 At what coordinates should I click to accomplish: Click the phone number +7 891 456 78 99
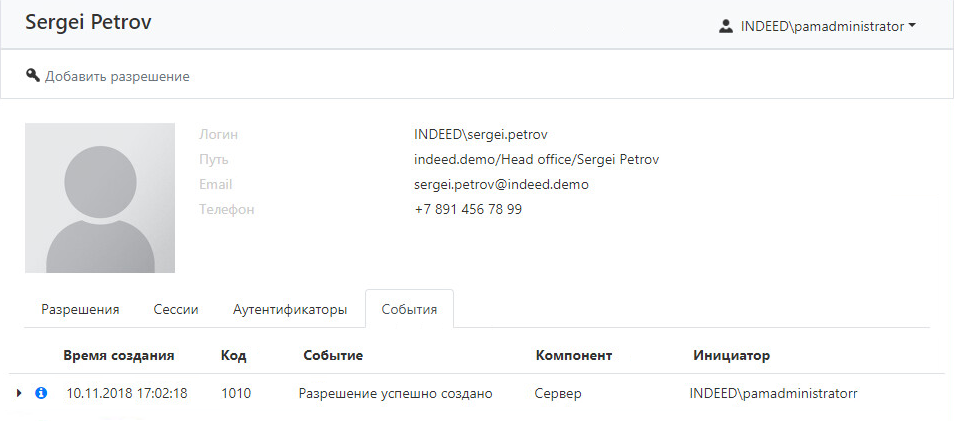(x=468, y=209)
